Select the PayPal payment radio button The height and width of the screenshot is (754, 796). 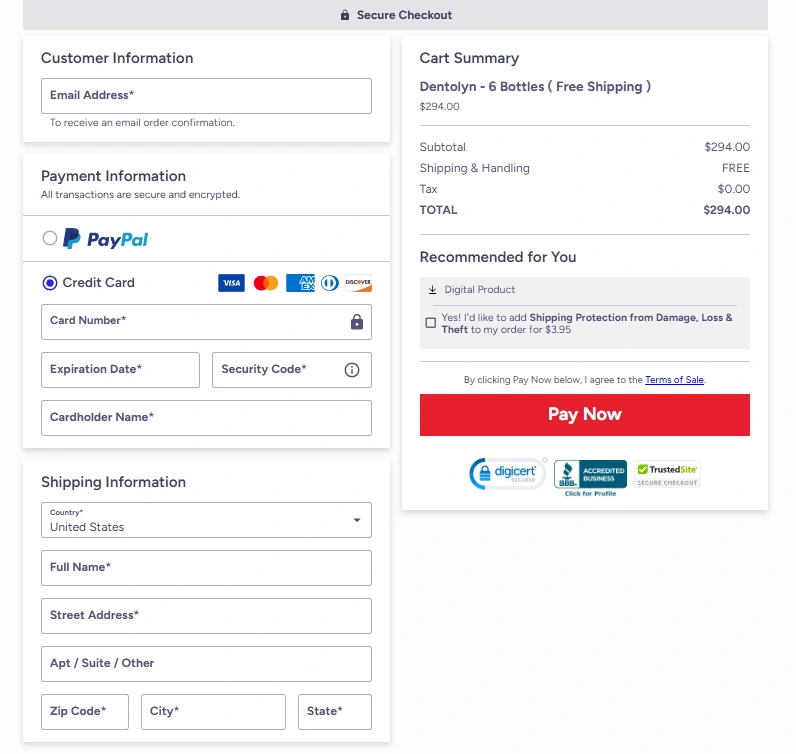tap(50, 239)
